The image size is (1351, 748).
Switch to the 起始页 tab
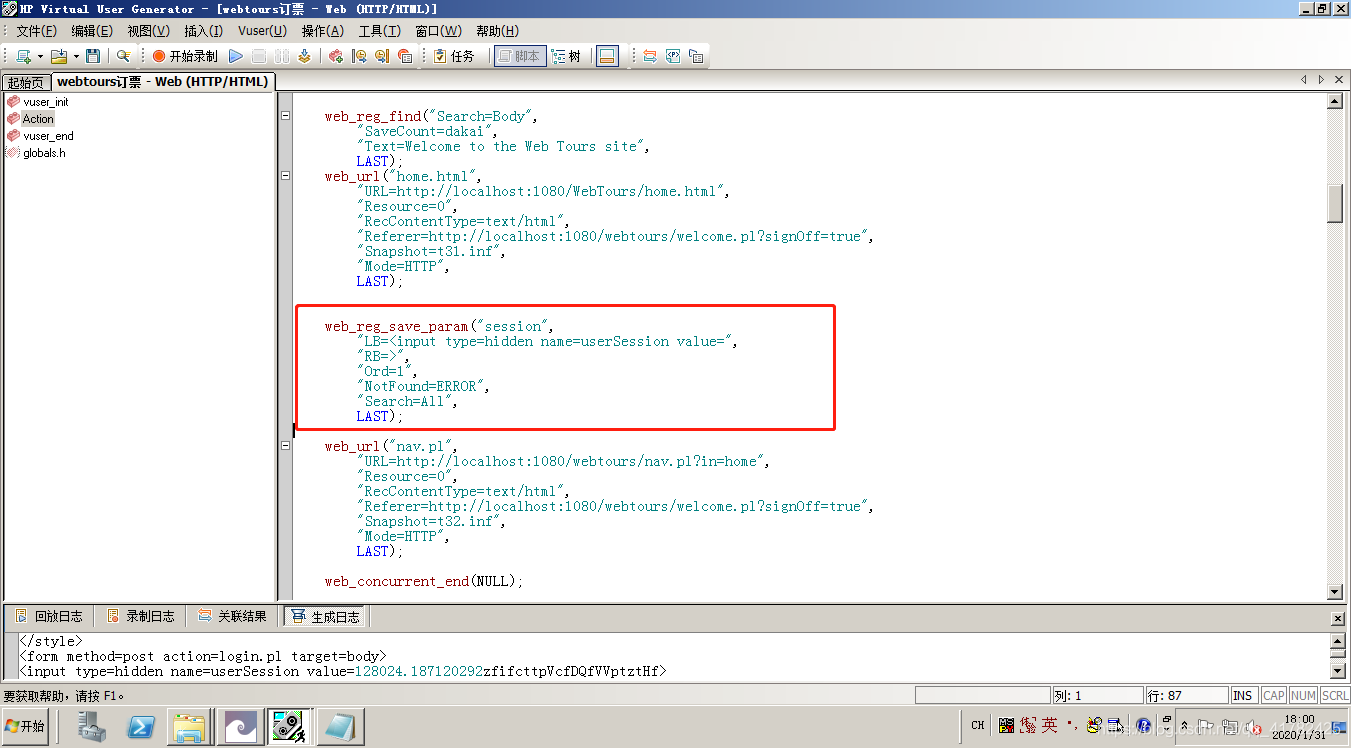[x=26, y=82]
